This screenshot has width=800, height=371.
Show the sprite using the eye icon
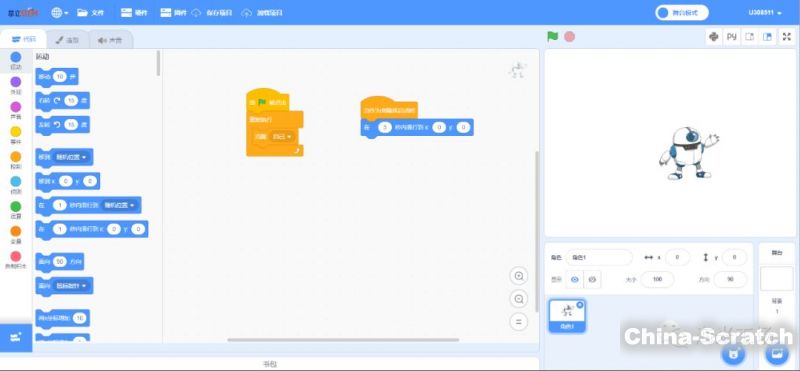575,280
